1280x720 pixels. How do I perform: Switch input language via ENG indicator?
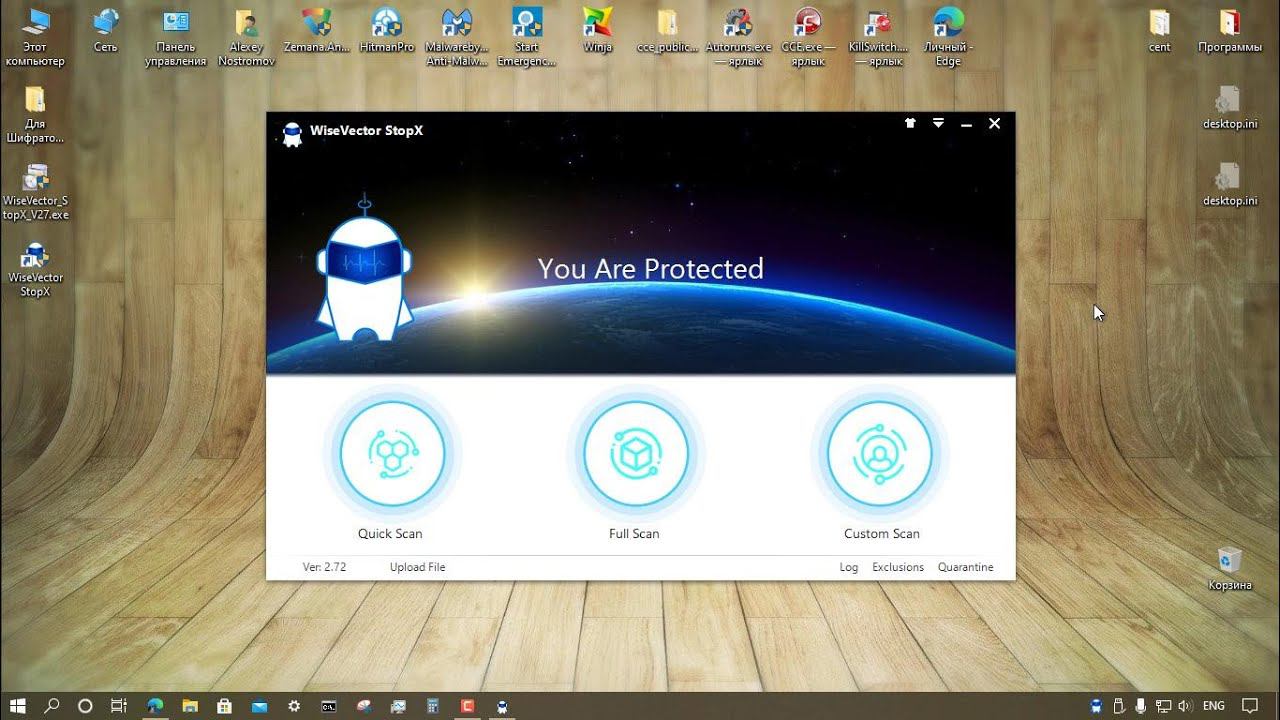(1213, 706)
